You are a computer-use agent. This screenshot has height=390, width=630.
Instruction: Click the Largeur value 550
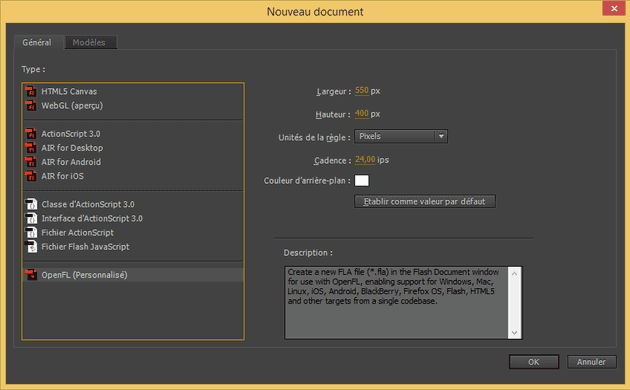(362, 91)
